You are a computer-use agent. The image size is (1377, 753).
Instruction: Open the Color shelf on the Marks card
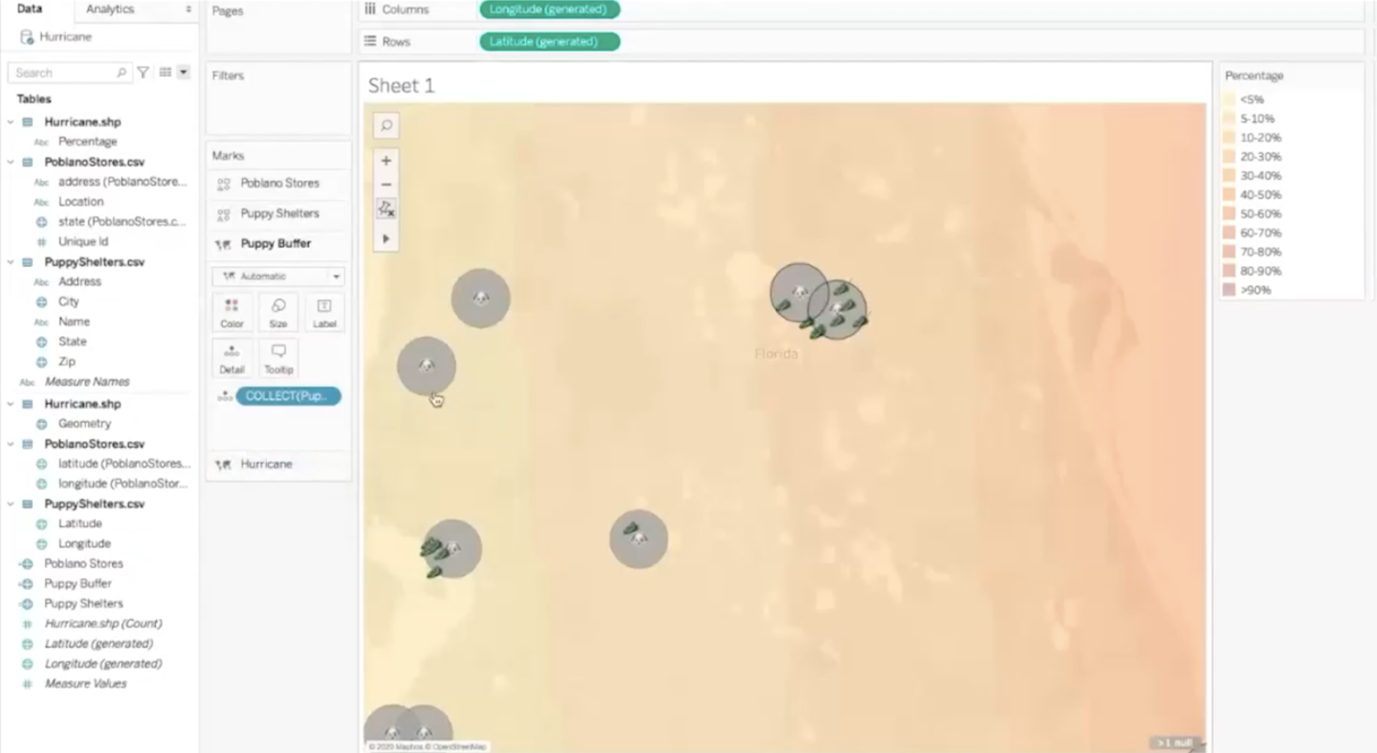231,312
